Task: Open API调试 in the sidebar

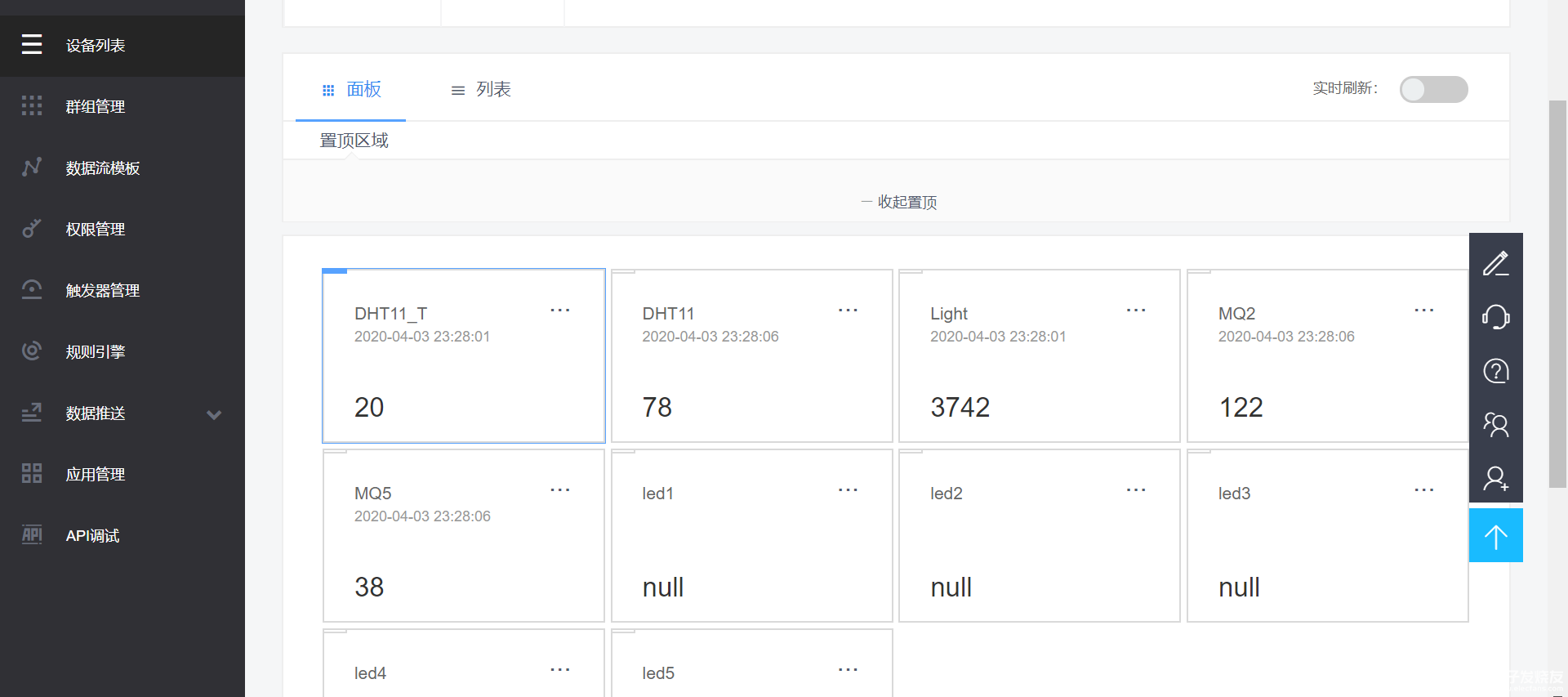Action: (x=122, y=536)
